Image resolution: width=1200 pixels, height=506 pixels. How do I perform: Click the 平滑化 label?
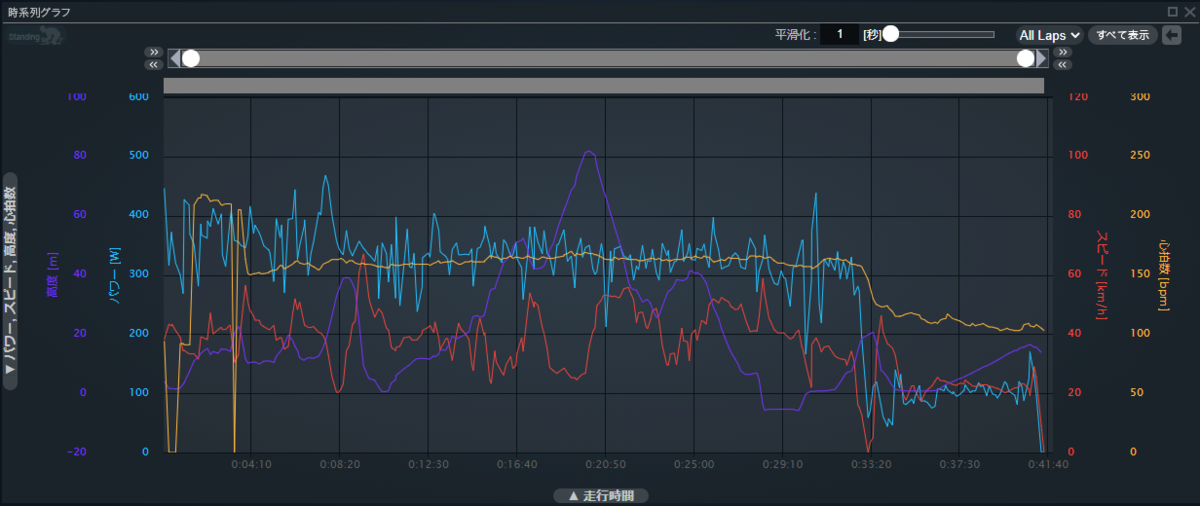(796, 35)
